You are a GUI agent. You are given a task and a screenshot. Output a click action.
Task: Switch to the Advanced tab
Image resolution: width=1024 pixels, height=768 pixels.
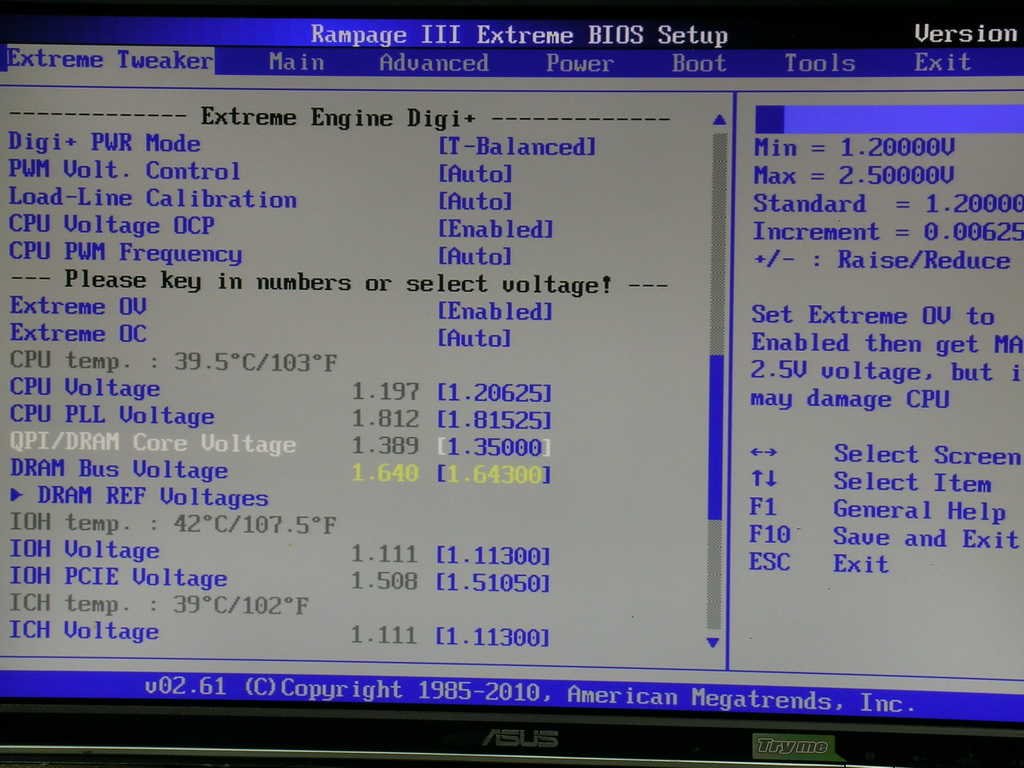[434, 63]
